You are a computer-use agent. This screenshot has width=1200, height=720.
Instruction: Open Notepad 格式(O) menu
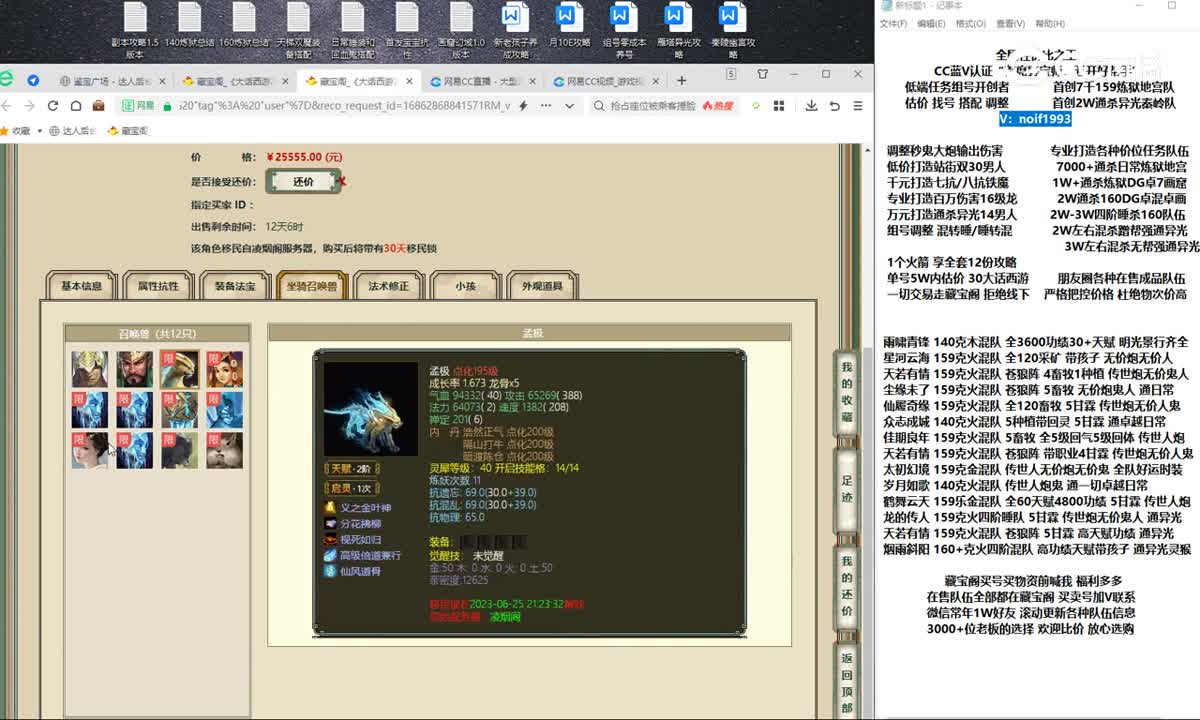[x=970, y=23]
